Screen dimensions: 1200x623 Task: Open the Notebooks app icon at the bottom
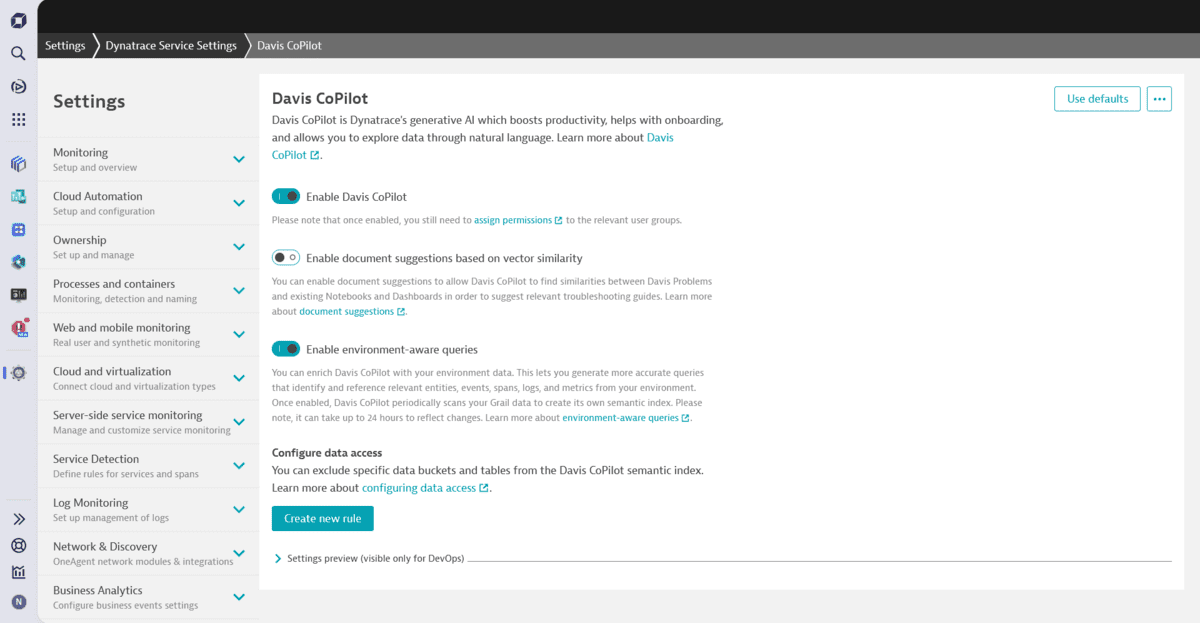click(x=17, y=572)
